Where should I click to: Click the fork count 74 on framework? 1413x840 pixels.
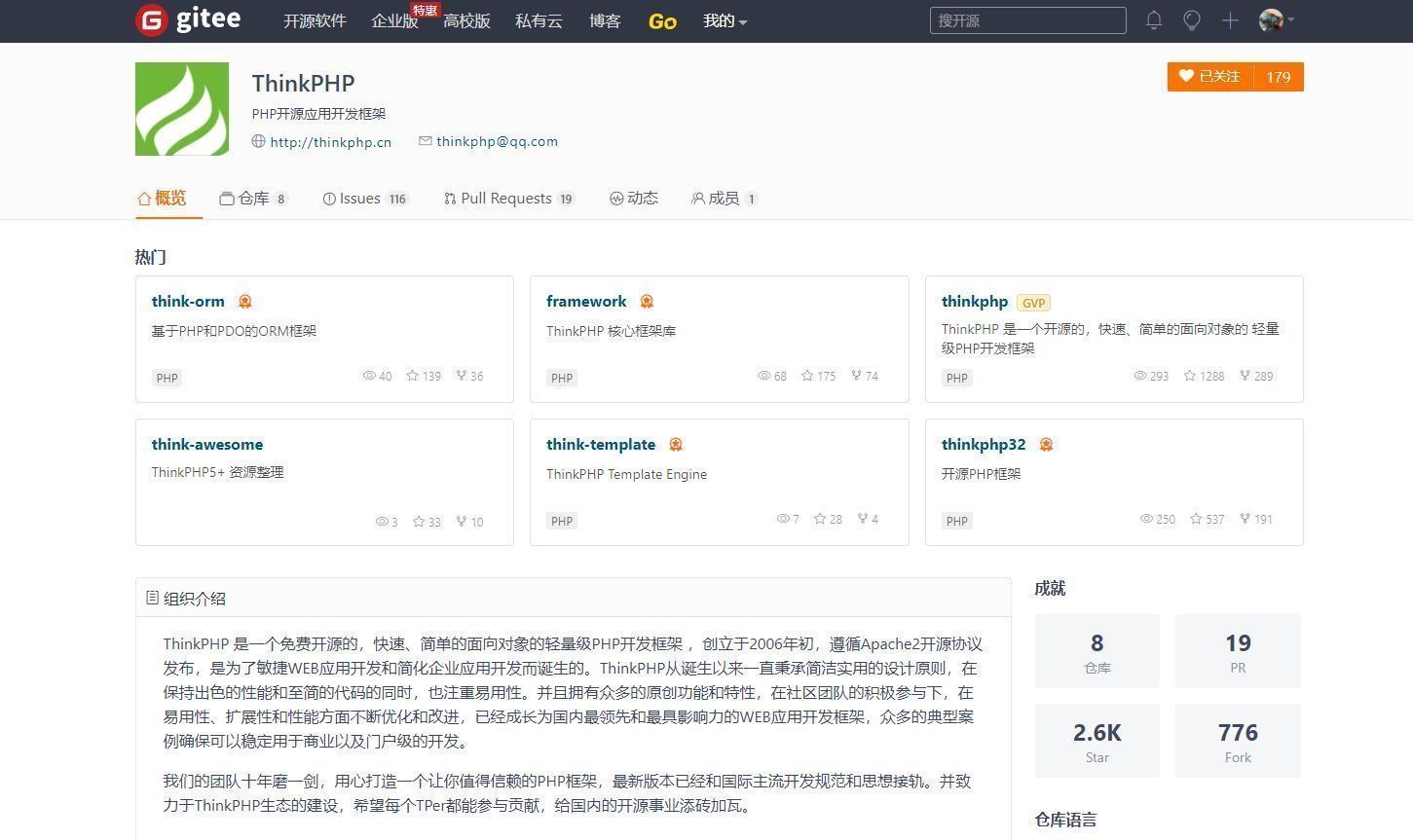tap(865, 376)
